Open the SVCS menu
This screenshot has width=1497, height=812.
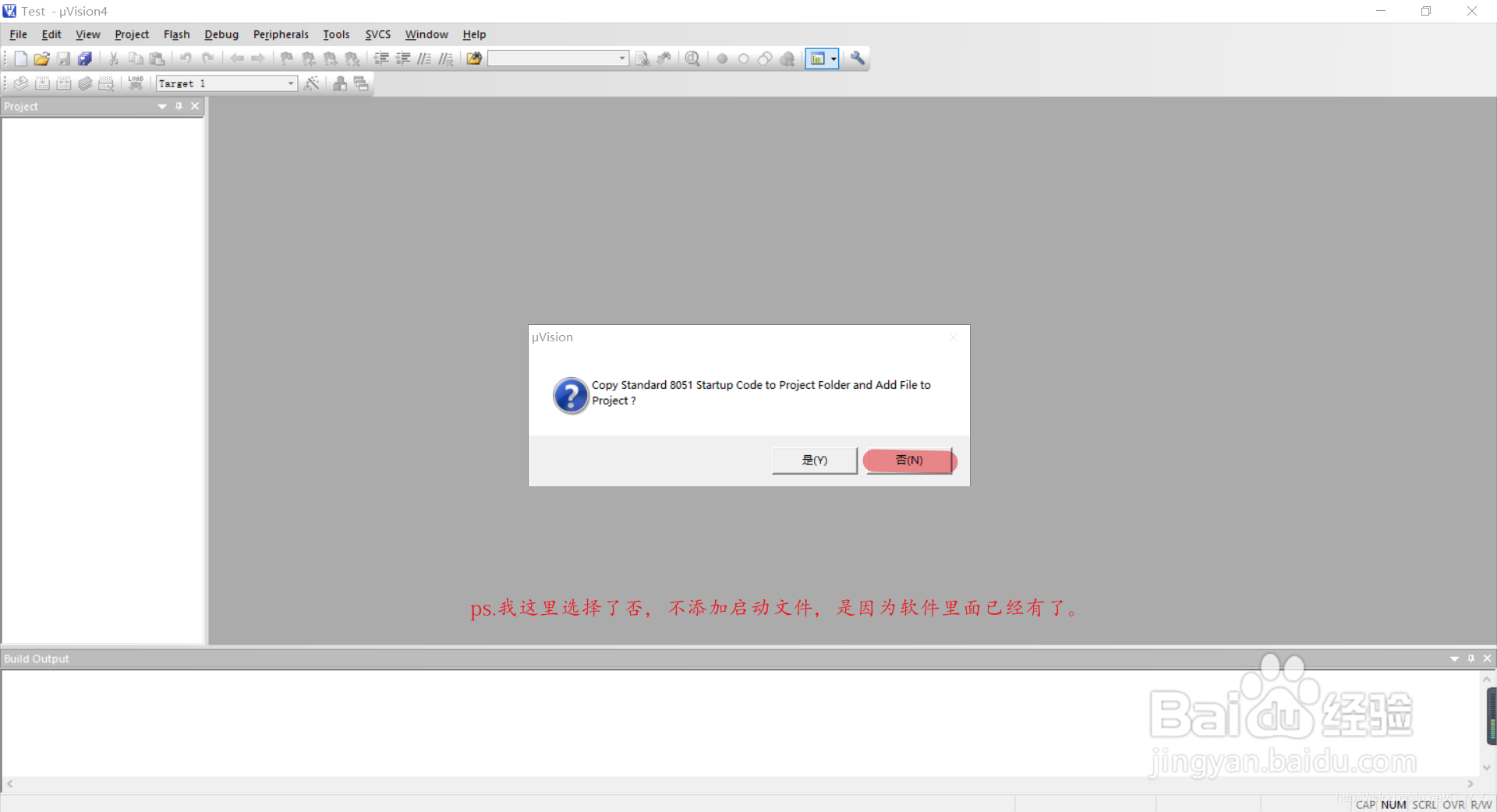tap(378, 35)
